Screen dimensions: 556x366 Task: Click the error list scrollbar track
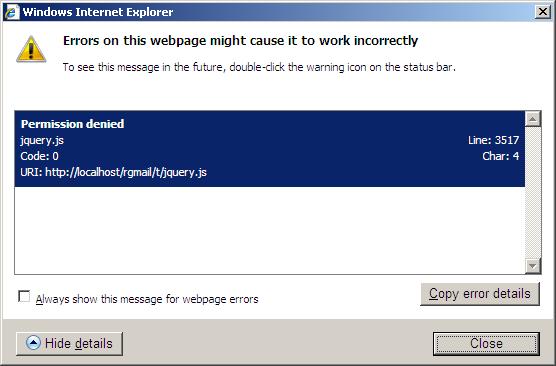[x=533, y=192]
